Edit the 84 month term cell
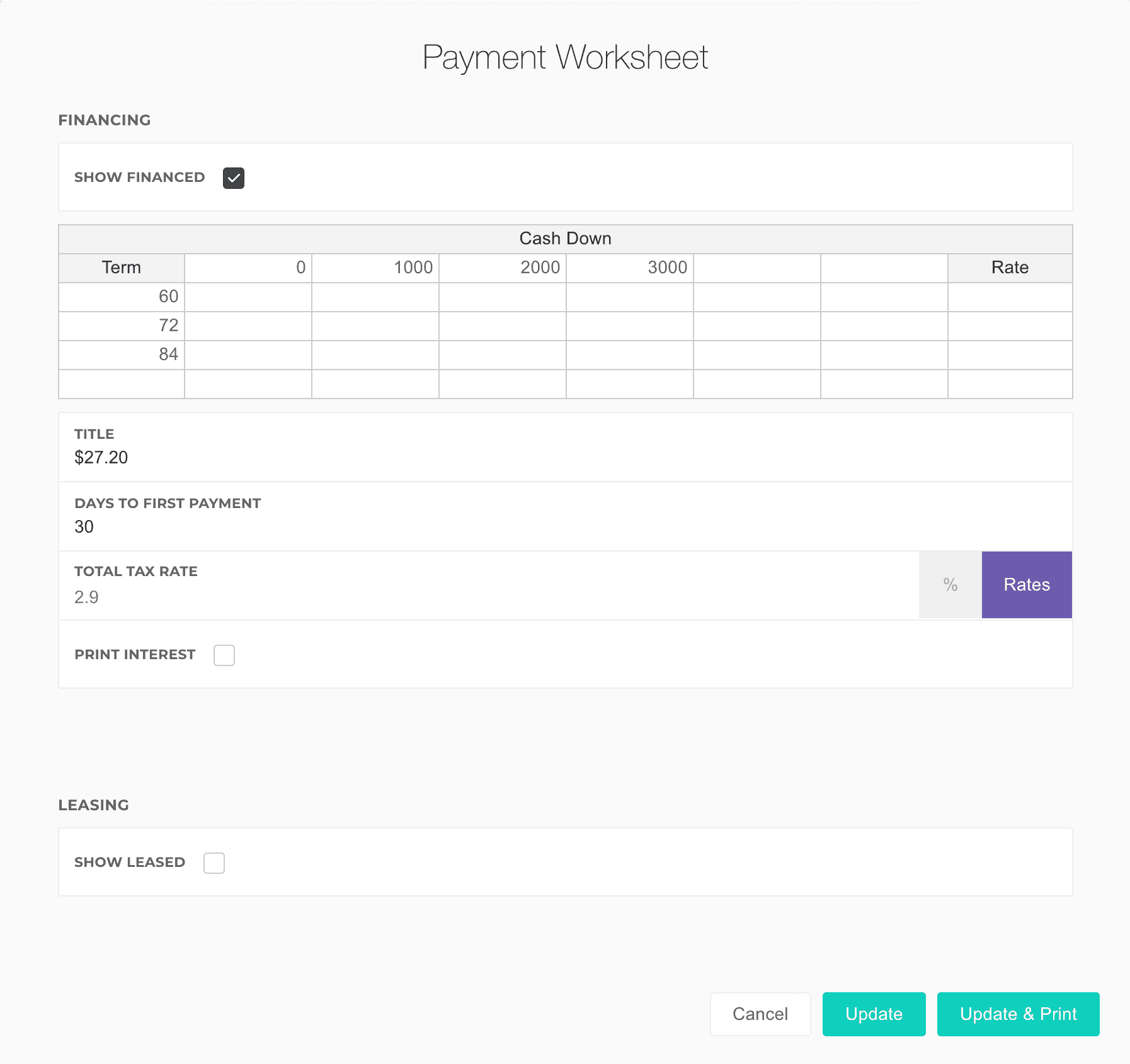1130x1064 pixels. point(122,354)
